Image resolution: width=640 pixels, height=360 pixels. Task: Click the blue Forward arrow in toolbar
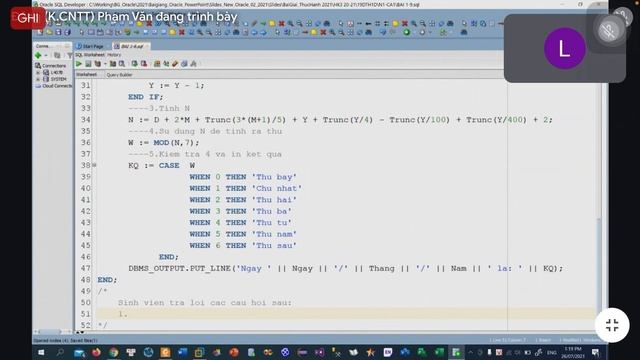[263, 32]
